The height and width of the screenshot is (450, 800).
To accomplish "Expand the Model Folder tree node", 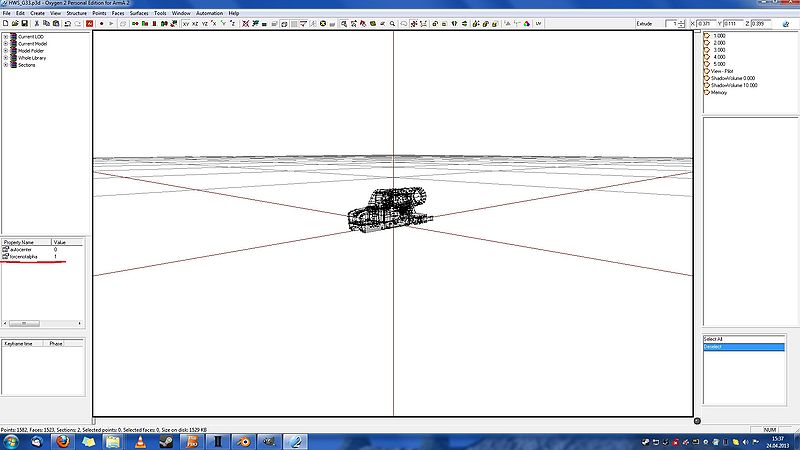I will 6,51.
